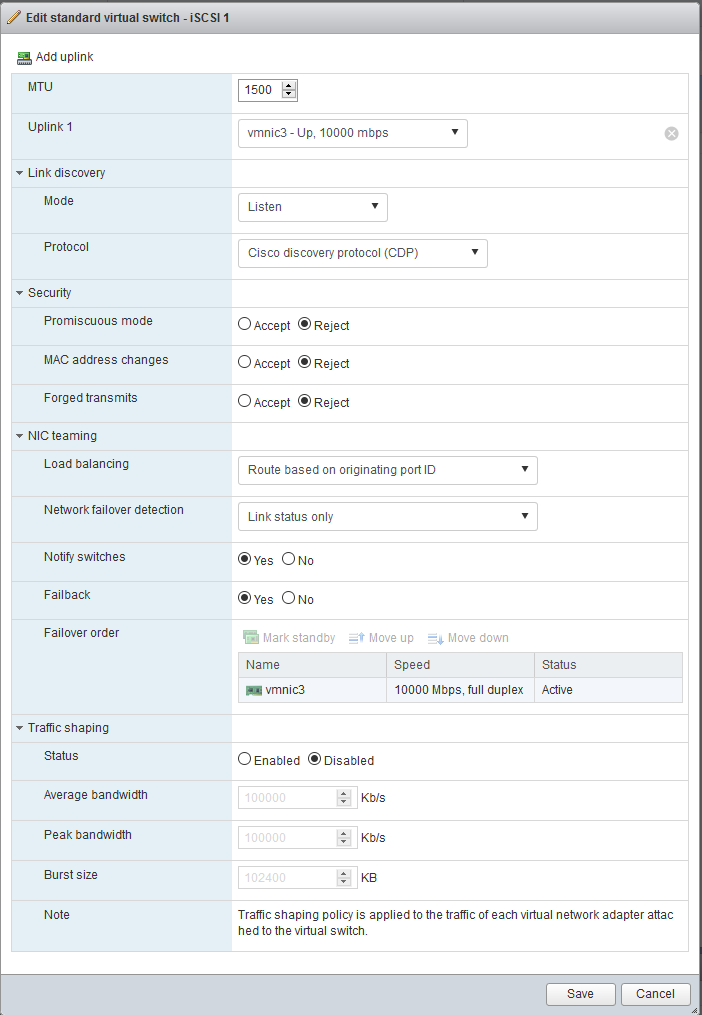702x1015 pixels.
Task: Open the Link discovery Protocol dropdown
Action: pyautogui.click(x=363, y=253)
